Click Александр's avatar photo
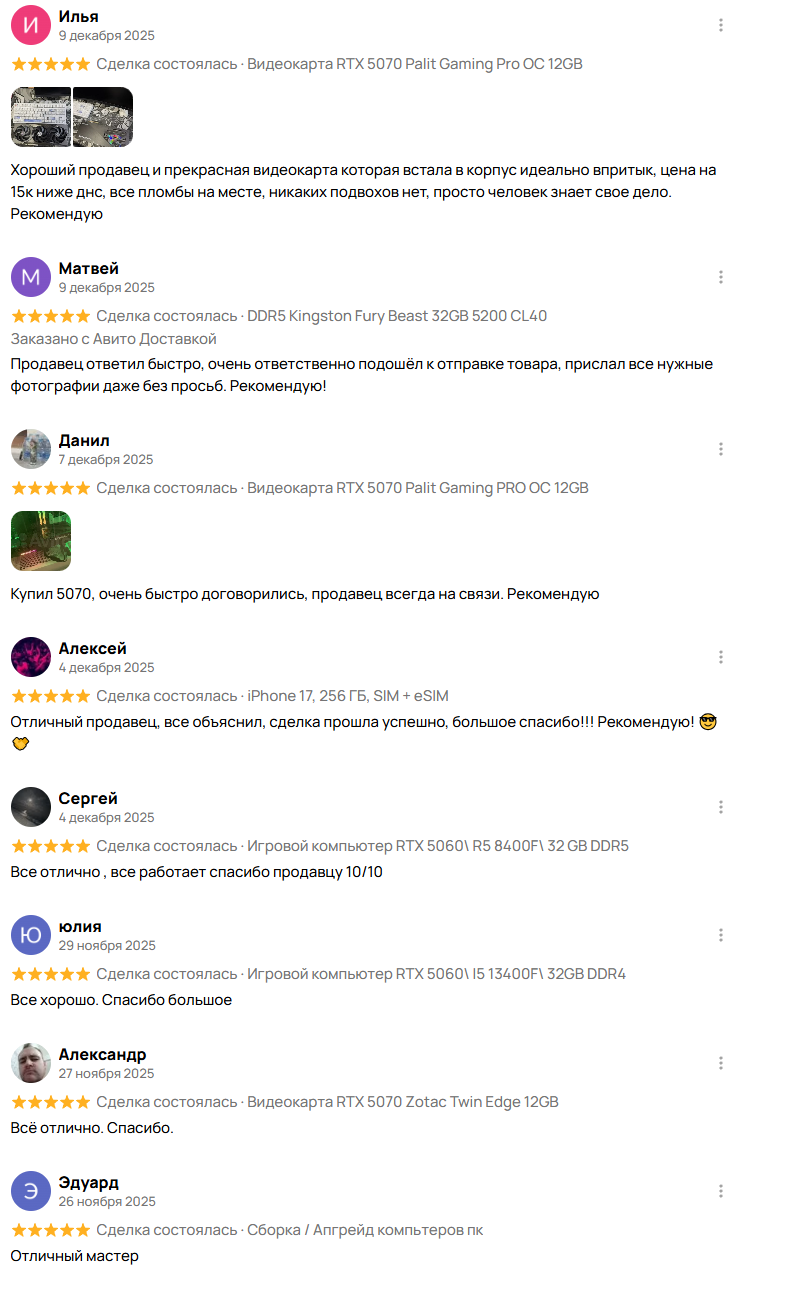This screenshot has width=795, height=1289. 31,1063
